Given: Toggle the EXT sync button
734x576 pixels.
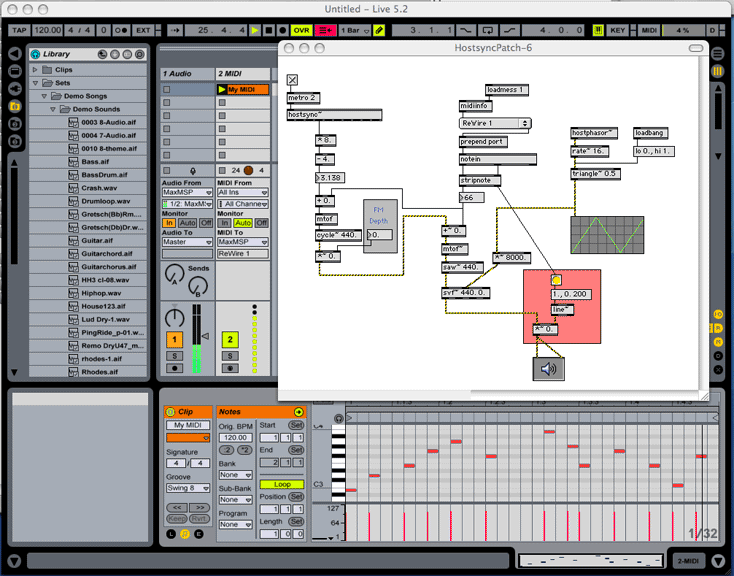Looking at the screenshot, I should 143,30.
